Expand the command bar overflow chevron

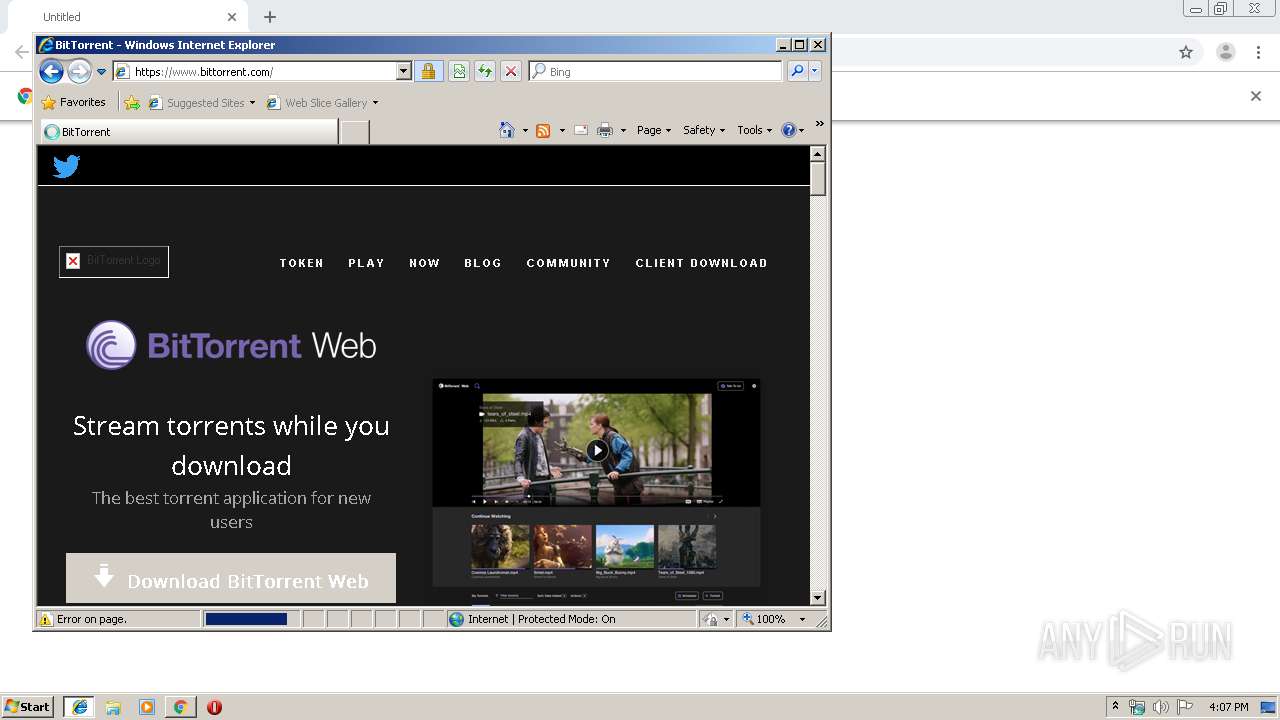tap(819, 125)
